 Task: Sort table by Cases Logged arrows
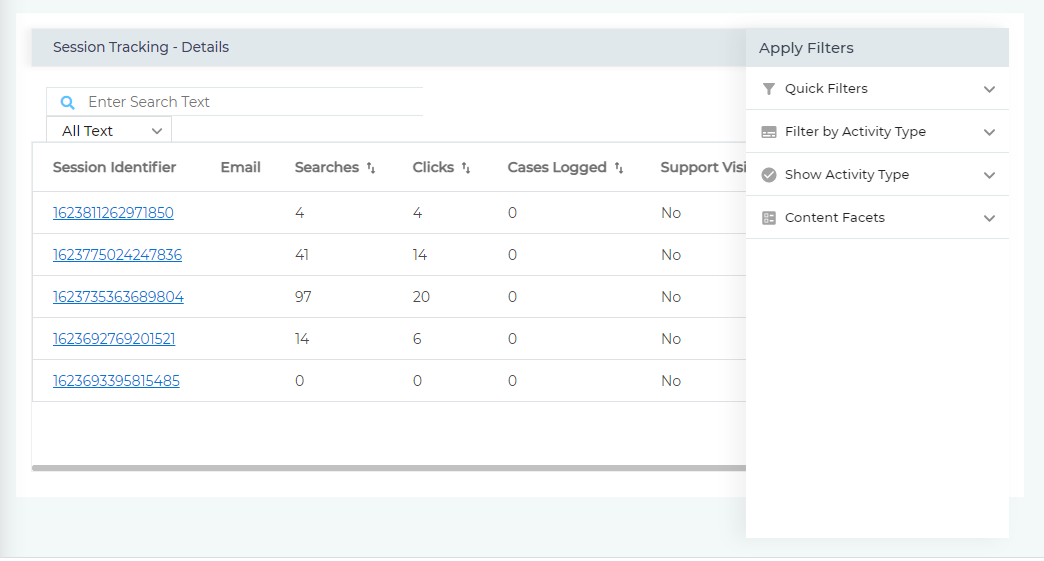point(619,168)
